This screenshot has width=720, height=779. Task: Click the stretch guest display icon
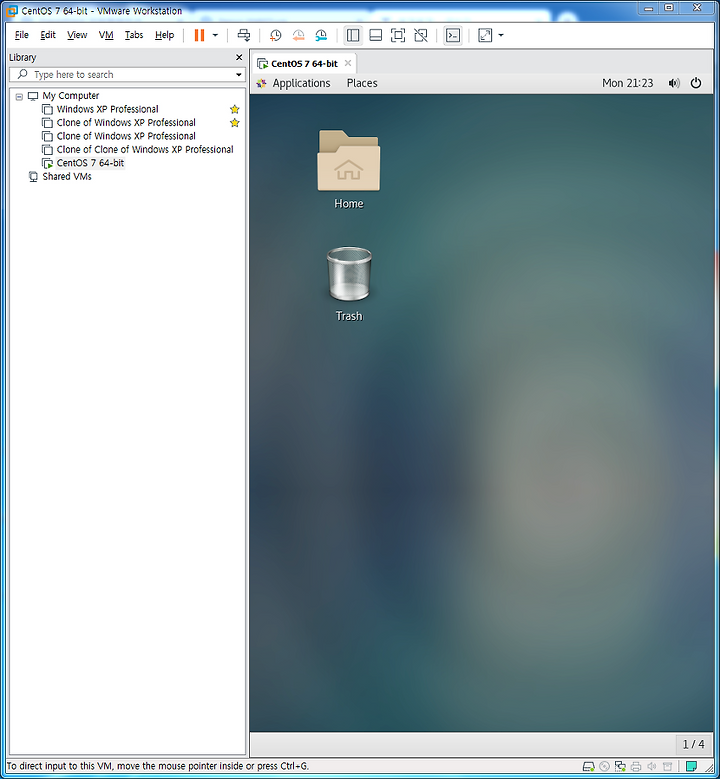coord(484,35)
